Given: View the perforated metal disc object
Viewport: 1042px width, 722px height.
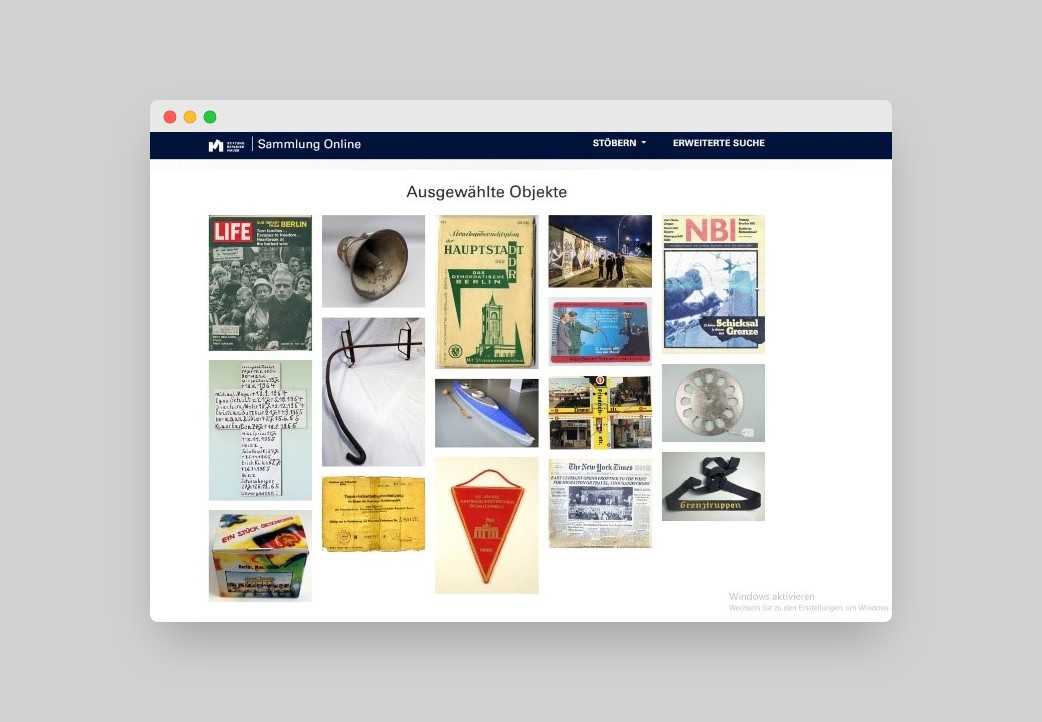Looking at the screenshot, I should click(x=712, y=402).
